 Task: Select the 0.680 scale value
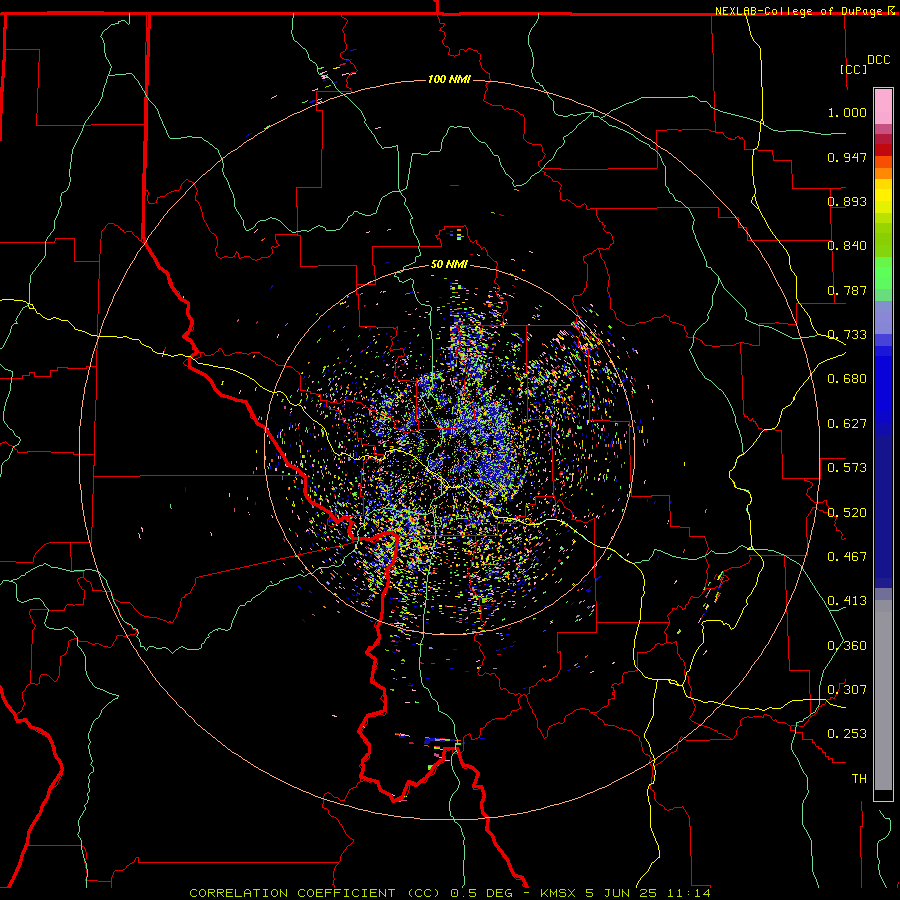(x=847, y=379)
